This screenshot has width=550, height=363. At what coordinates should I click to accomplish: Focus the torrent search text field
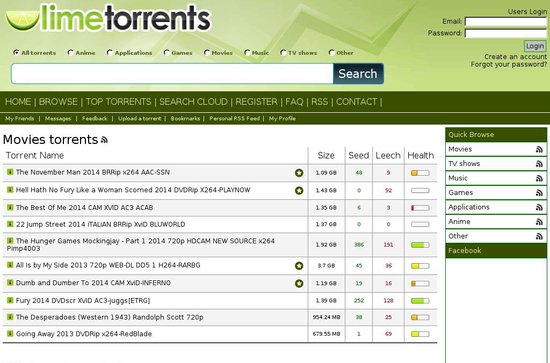tap(172, 74)
